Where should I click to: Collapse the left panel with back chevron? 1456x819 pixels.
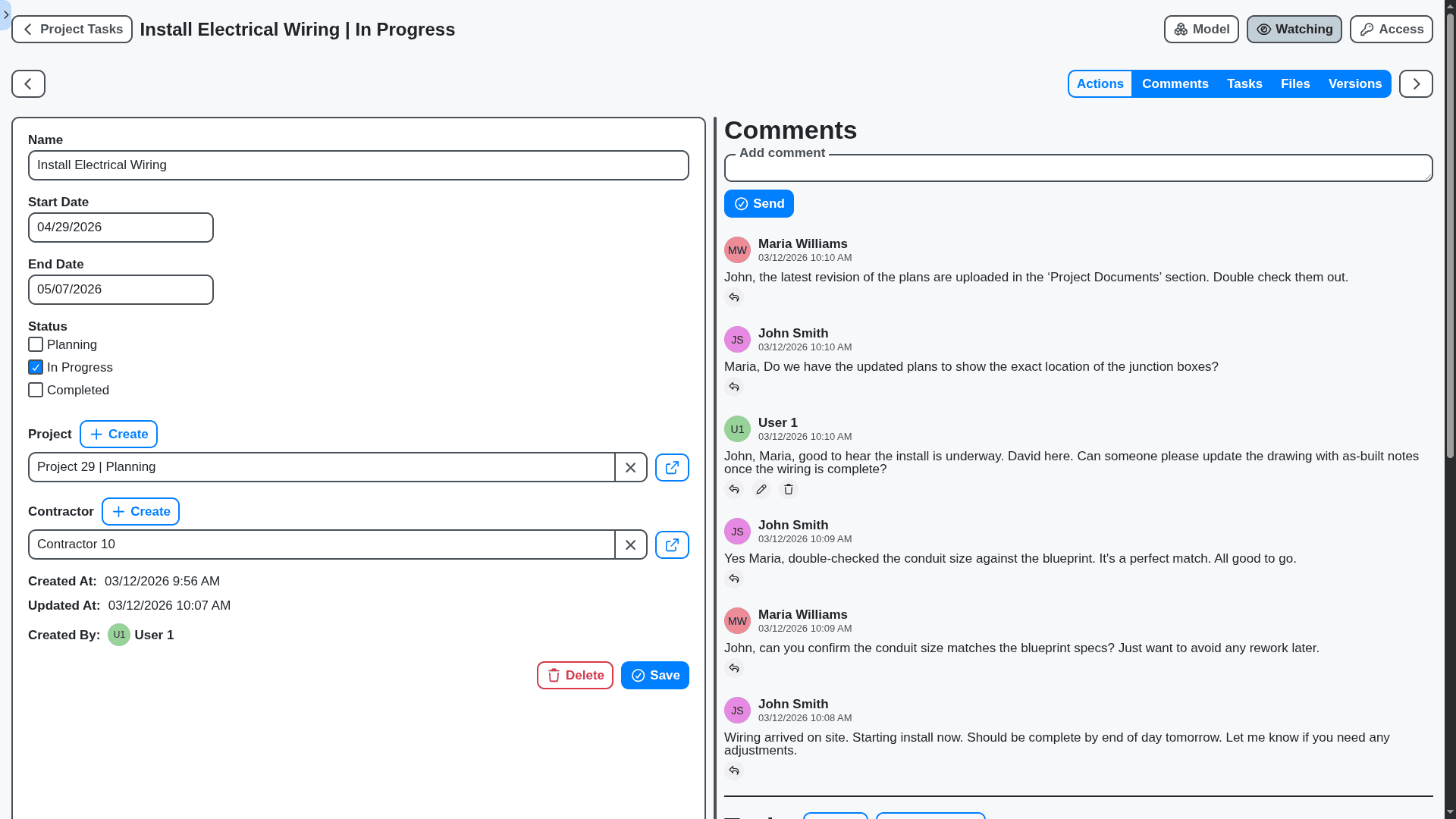[27, 83]
